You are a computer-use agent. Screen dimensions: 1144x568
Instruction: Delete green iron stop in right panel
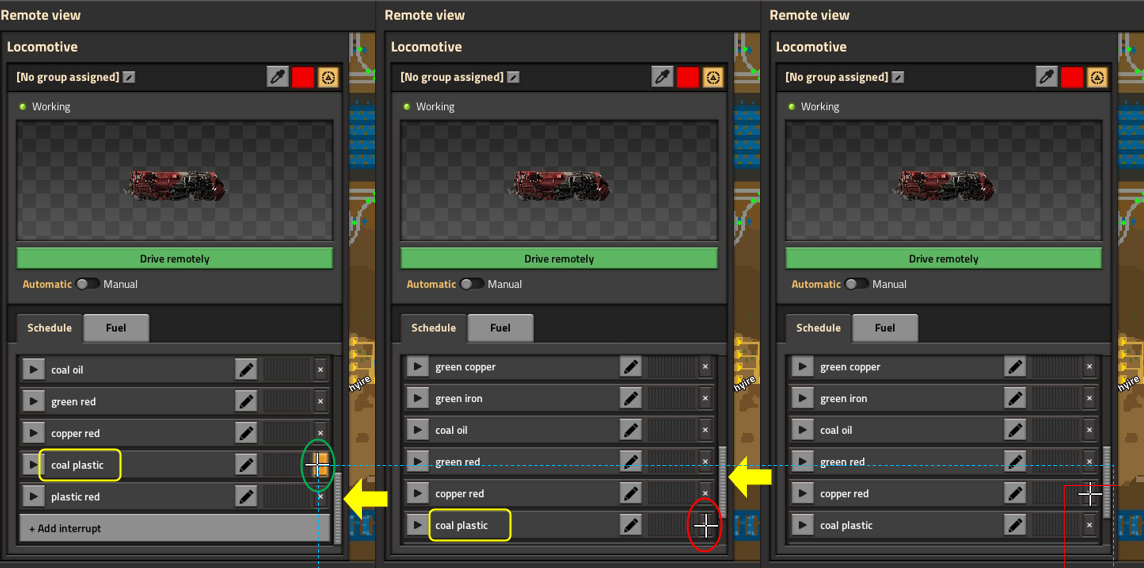click(x=1089, y=399)
